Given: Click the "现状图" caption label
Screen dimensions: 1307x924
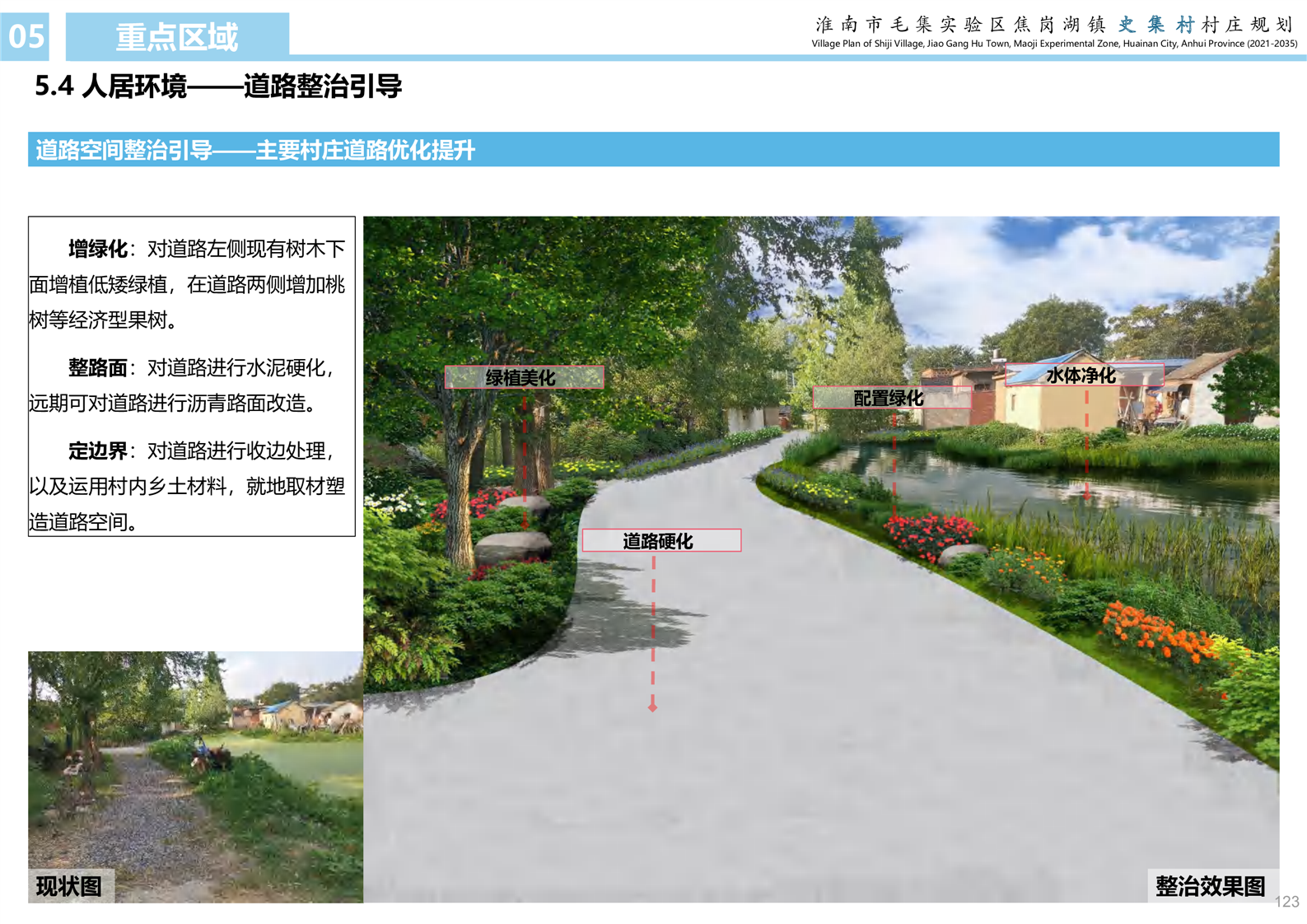Looking at the screenshot, I should click(70, 886).
